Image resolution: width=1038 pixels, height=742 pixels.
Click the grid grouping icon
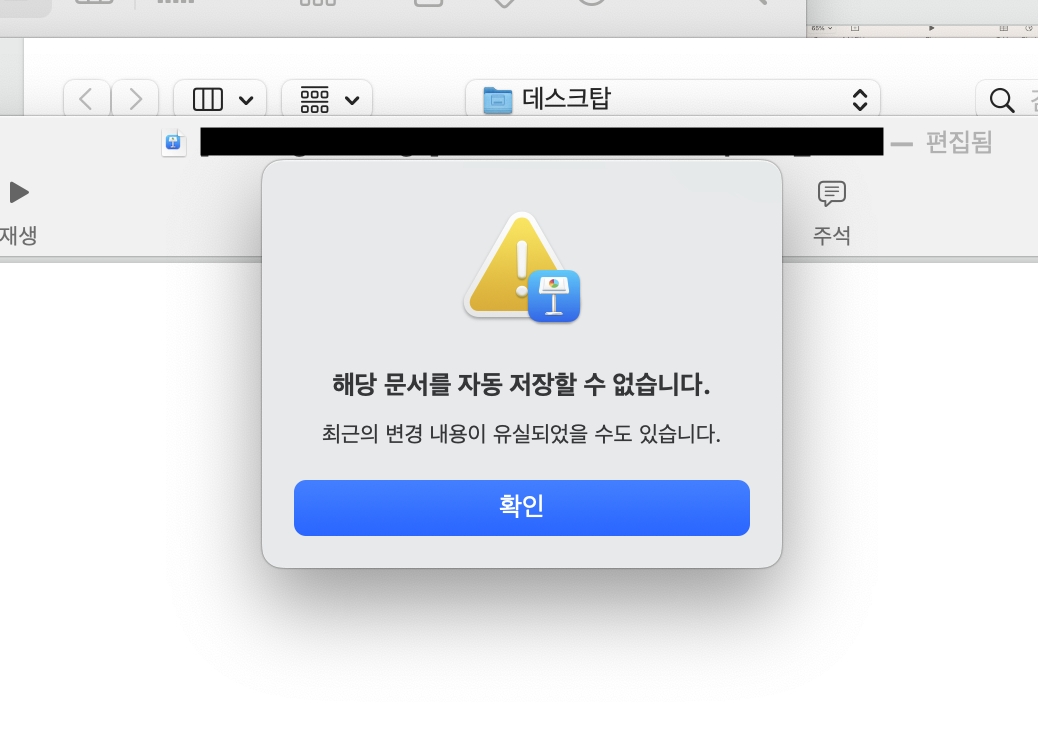(314, 99)
